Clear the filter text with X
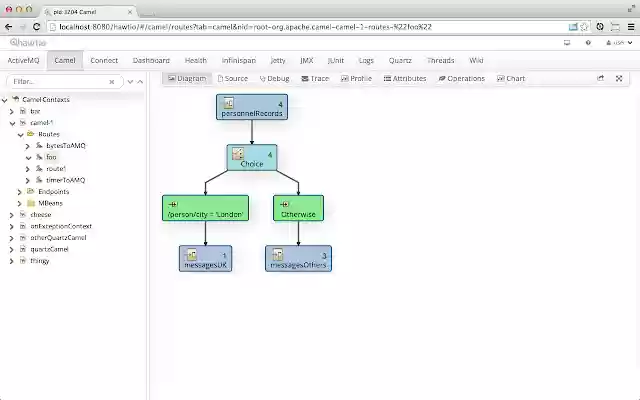640x400 pixels. tap(111, 82)
